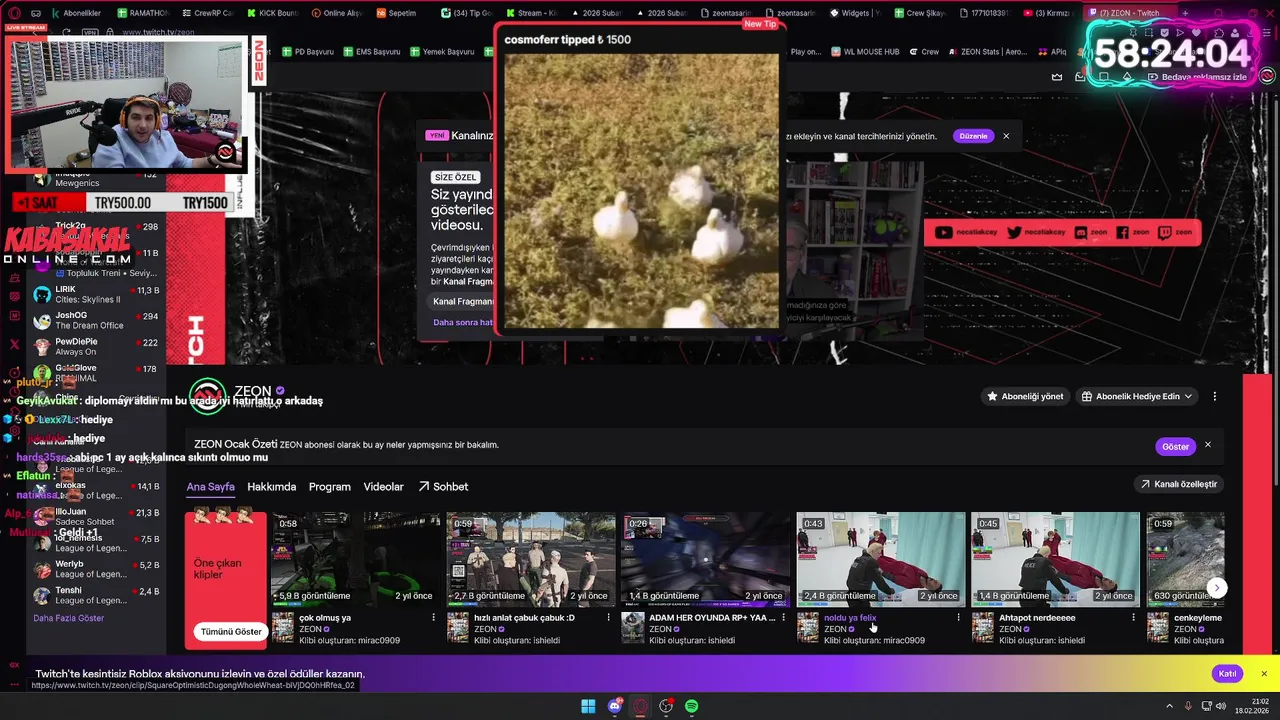Click the Katıl button on the Roblox banner
This screenshot has height=720, width=1280.
pos(1227,674)
